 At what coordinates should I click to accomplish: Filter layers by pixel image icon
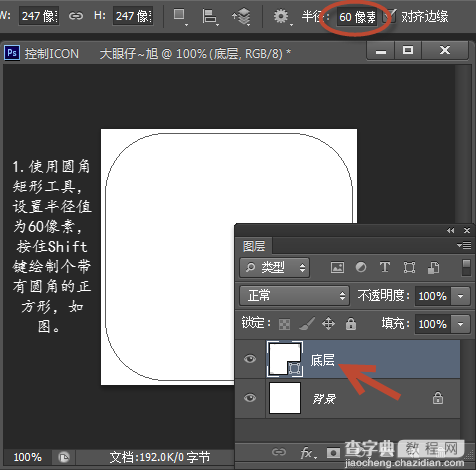point(337,267)
